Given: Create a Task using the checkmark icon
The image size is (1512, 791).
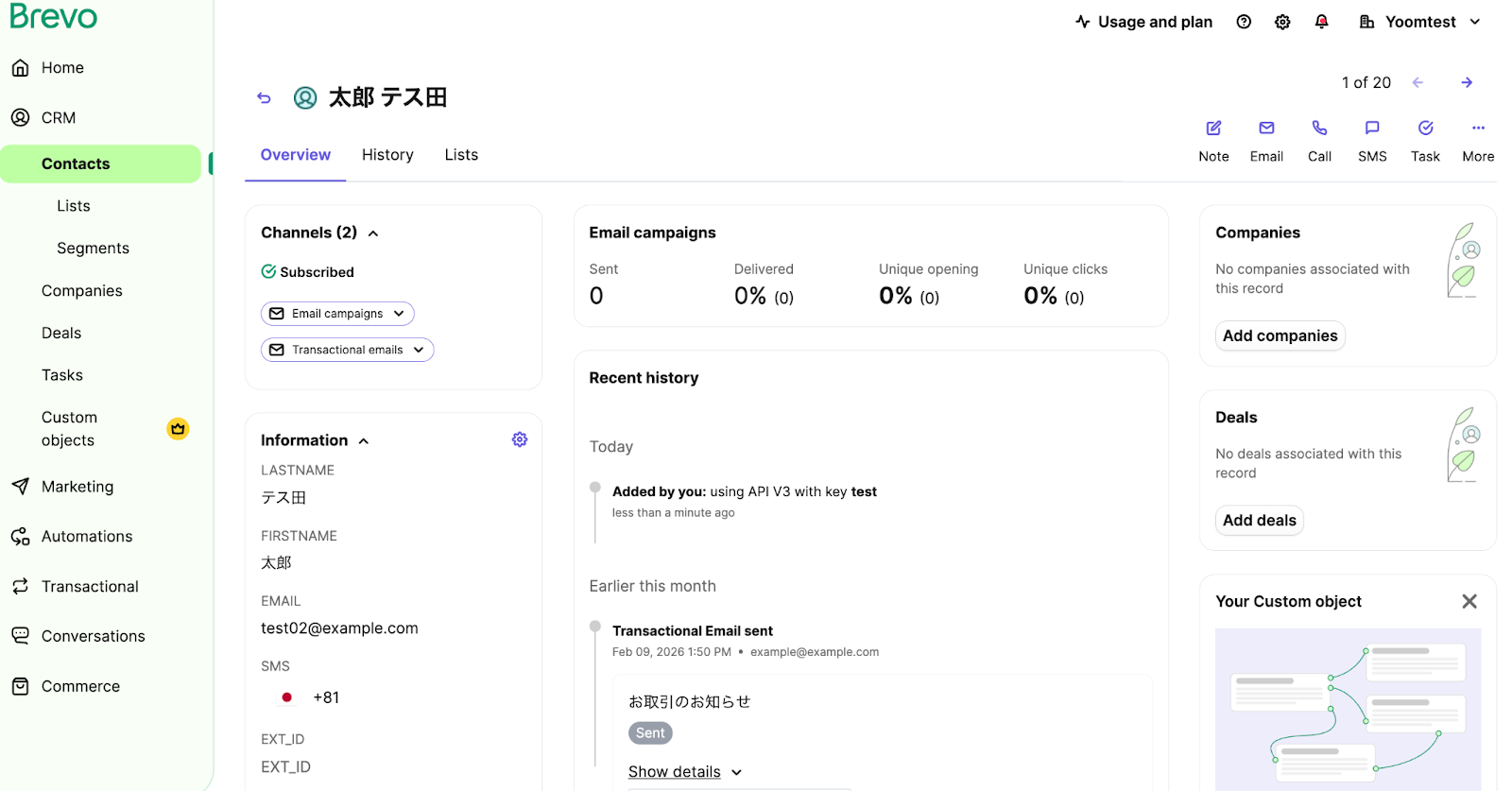Looking at the screenshot, I should (1425, 129).
